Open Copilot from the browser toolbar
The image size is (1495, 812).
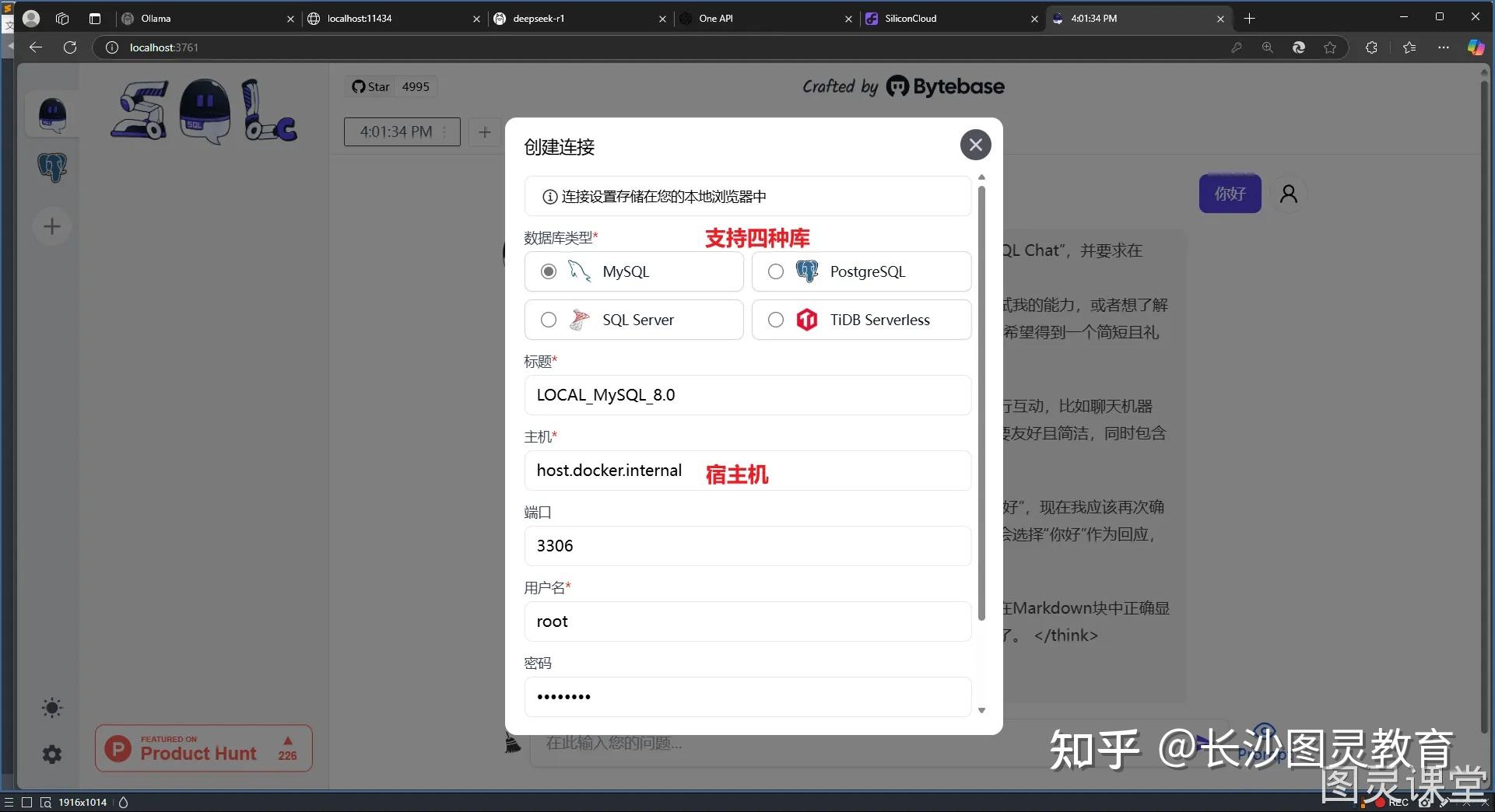tap(1476, 47)
